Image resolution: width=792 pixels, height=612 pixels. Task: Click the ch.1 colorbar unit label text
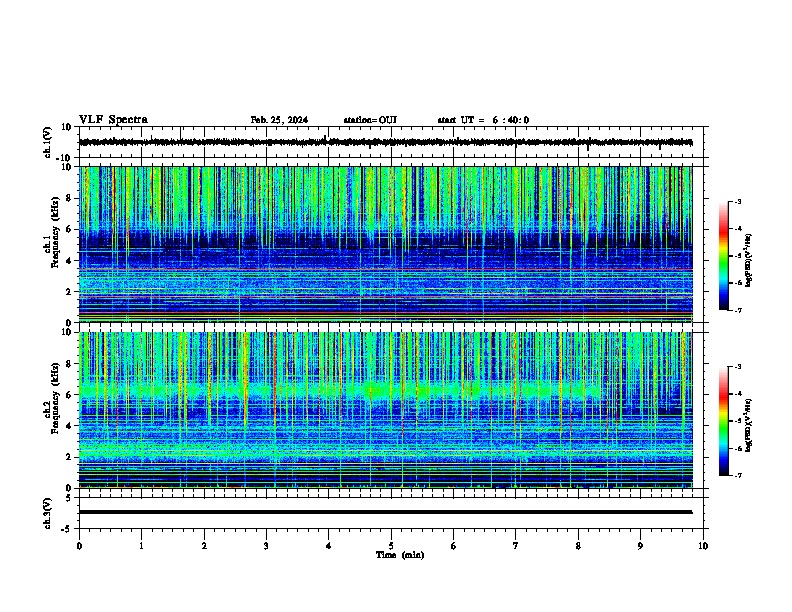pos(749,261)
